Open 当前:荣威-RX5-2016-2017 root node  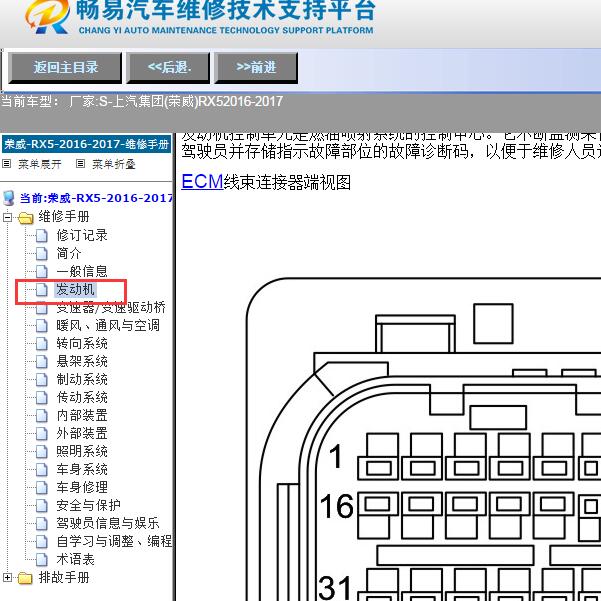point(96,198)
